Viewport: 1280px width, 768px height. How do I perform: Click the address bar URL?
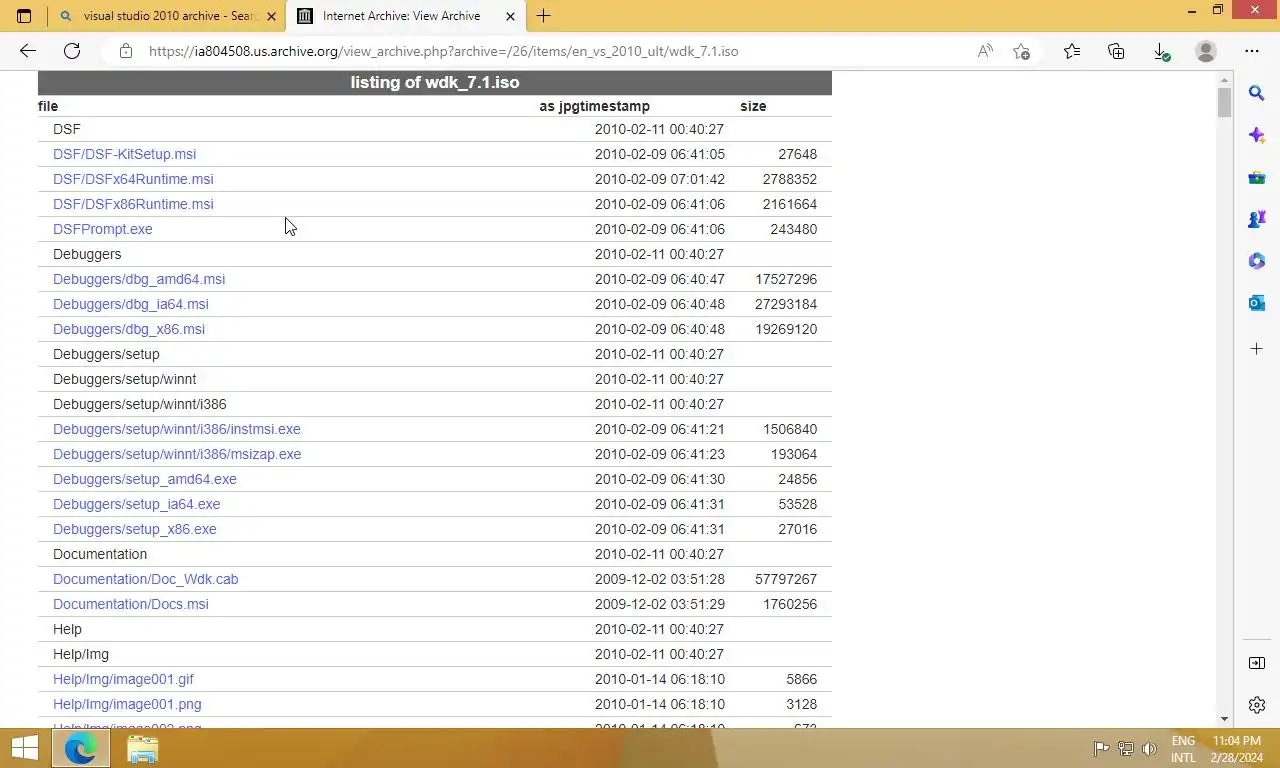coord(443,51)
